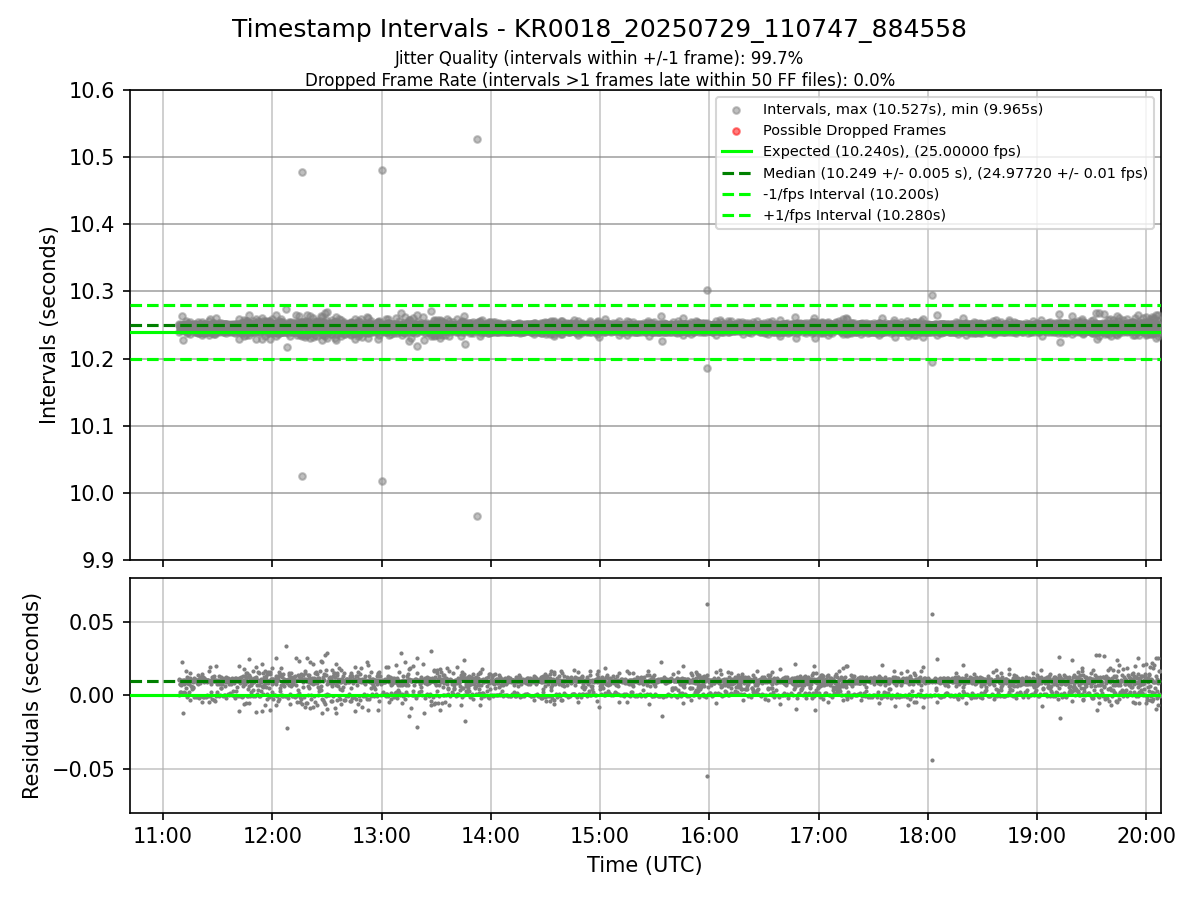Click the 20:00 x-axis tick label
The width and height of the screenshot is (1200, 900).
click(x=1145, y=834)
